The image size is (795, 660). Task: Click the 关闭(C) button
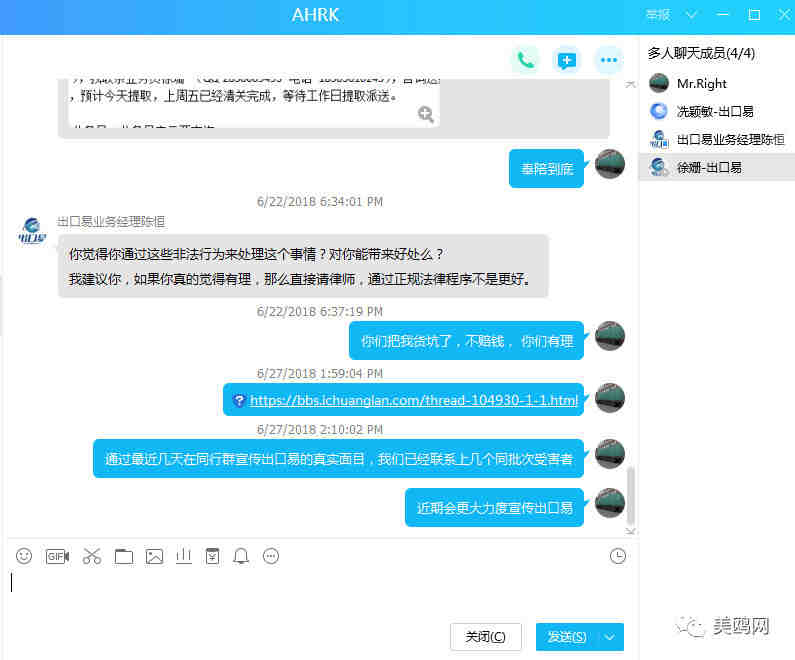[486, 637]
